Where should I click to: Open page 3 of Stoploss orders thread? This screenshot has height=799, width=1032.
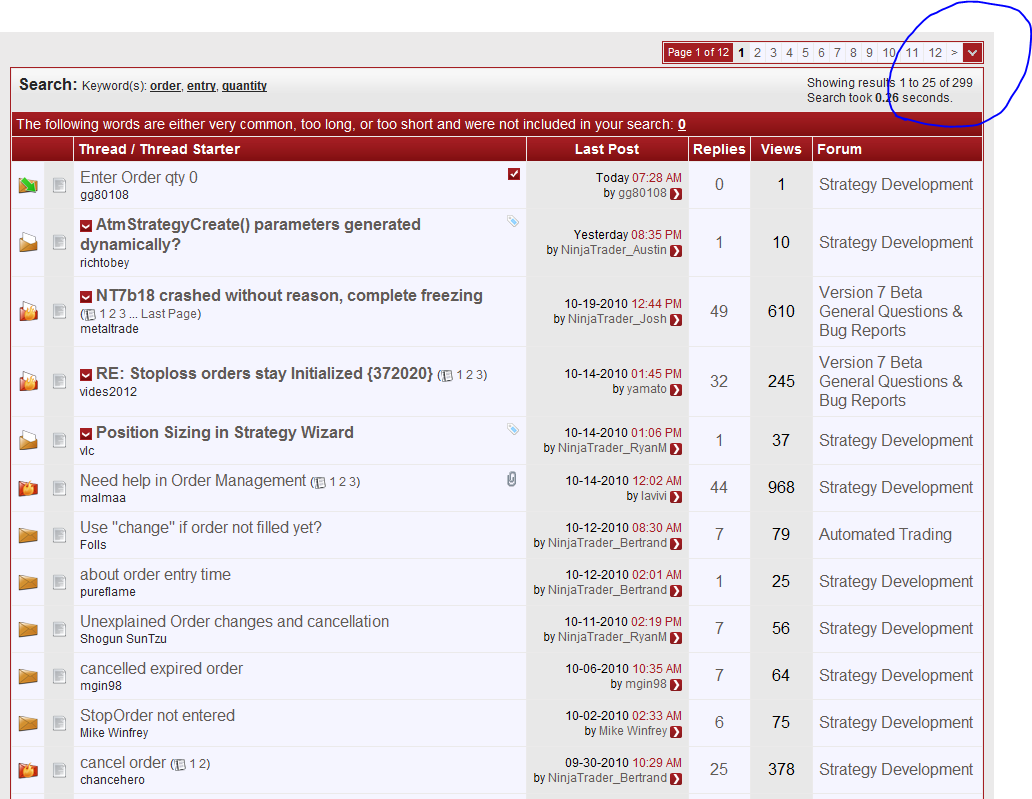point(479,374)
